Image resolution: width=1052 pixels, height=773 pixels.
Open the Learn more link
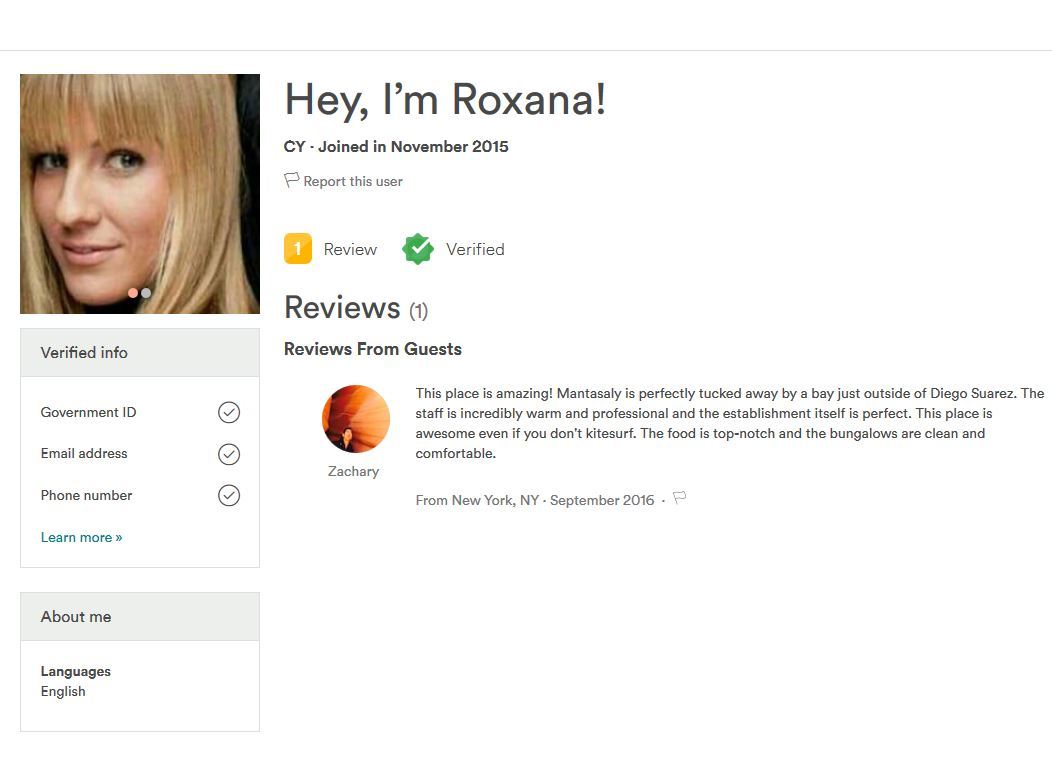81,537
